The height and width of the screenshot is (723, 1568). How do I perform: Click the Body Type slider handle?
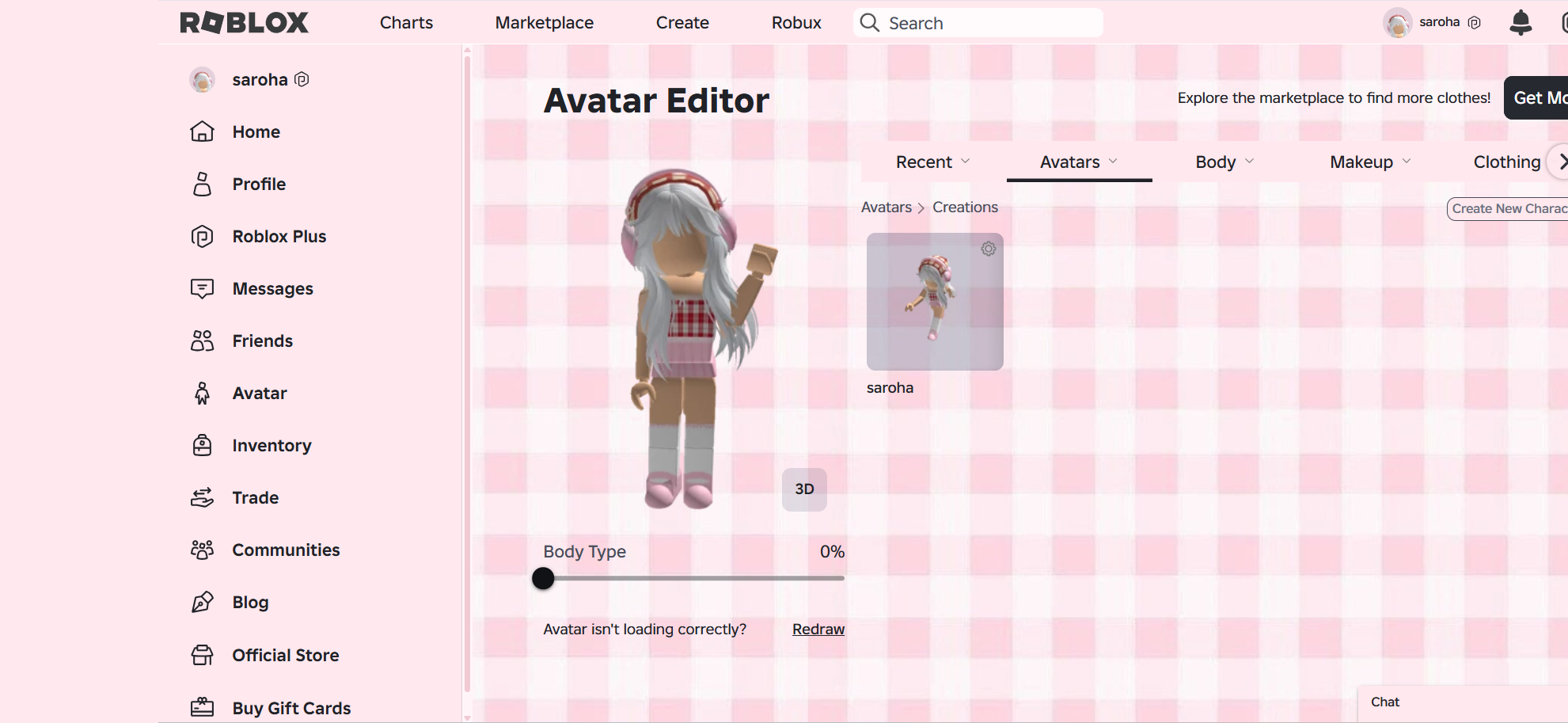pyautogui.click(x=543, y=578)
